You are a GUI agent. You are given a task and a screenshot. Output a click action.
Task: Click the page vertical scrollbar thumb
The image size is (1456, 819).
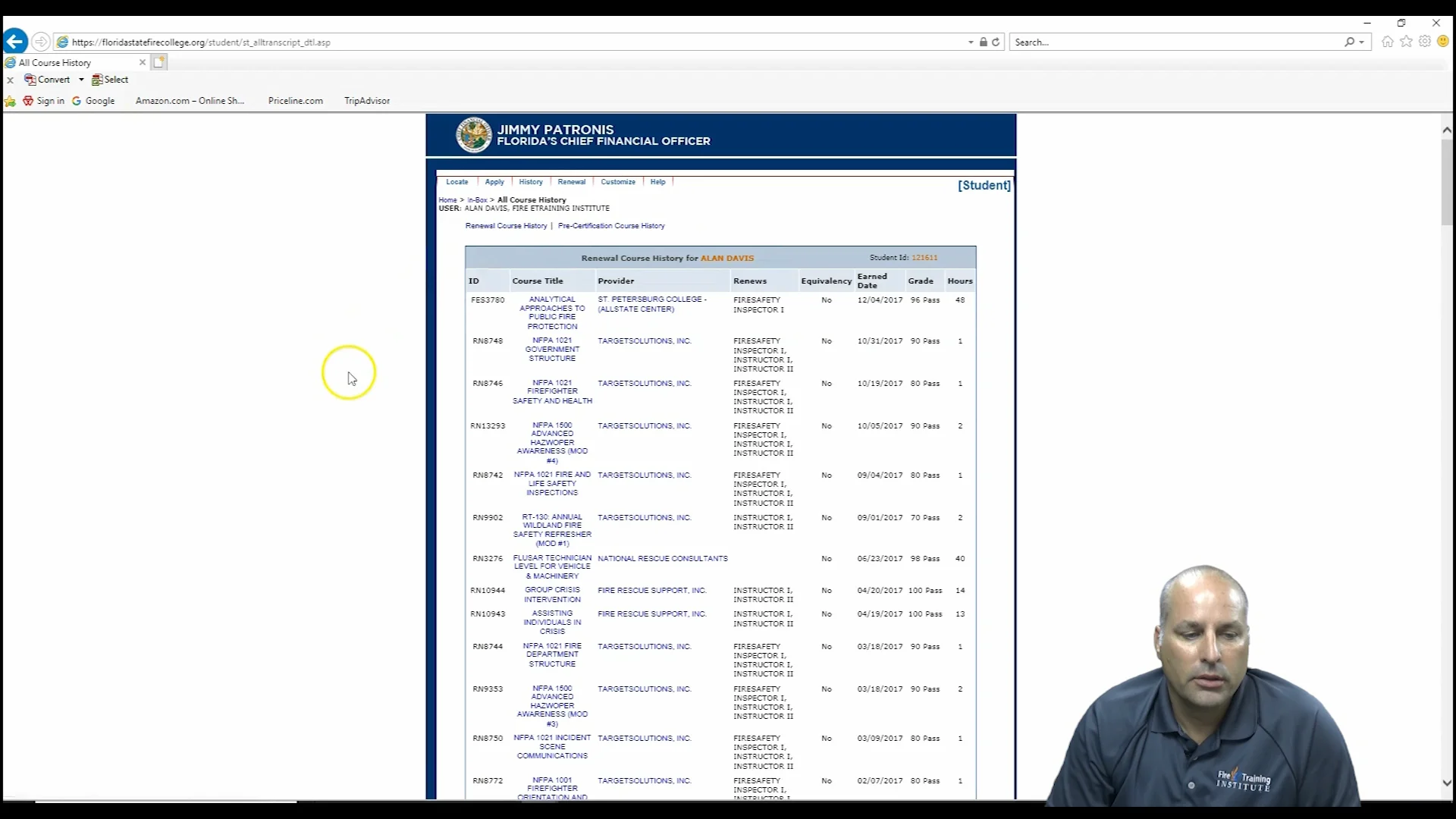pos(1447,182)
